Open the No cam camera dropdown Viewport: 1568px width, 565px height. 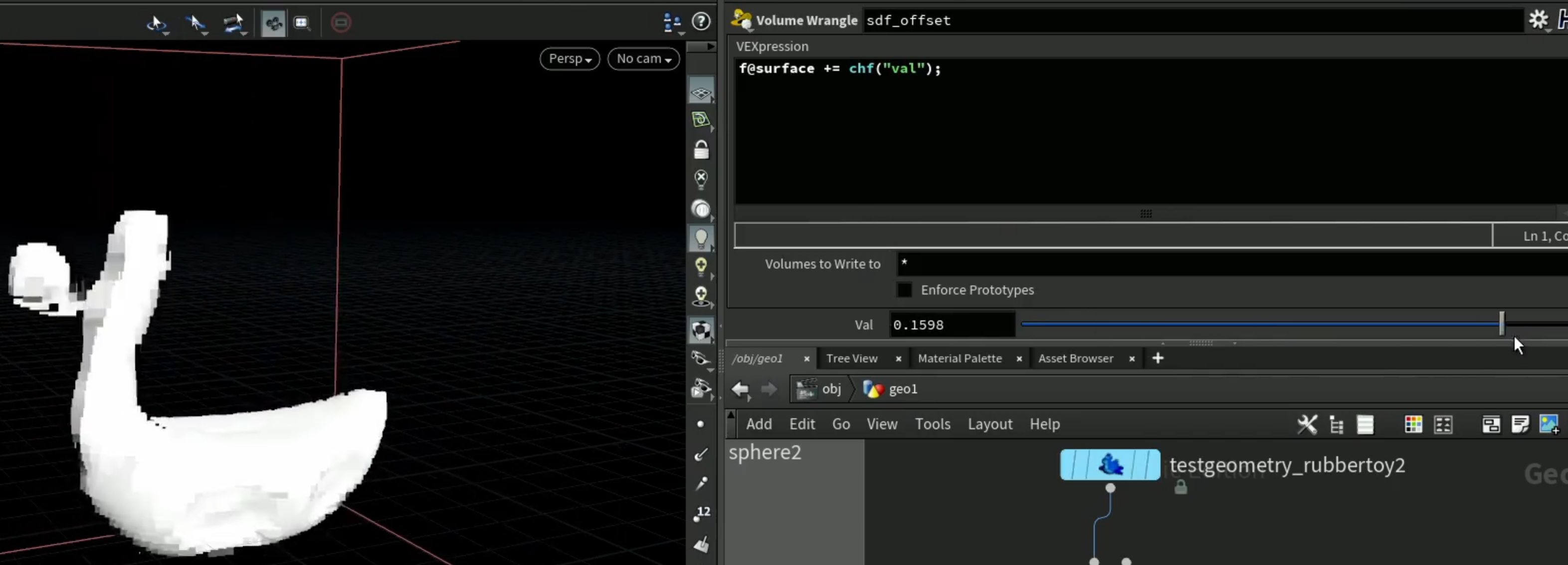click(x=643, y=58)
